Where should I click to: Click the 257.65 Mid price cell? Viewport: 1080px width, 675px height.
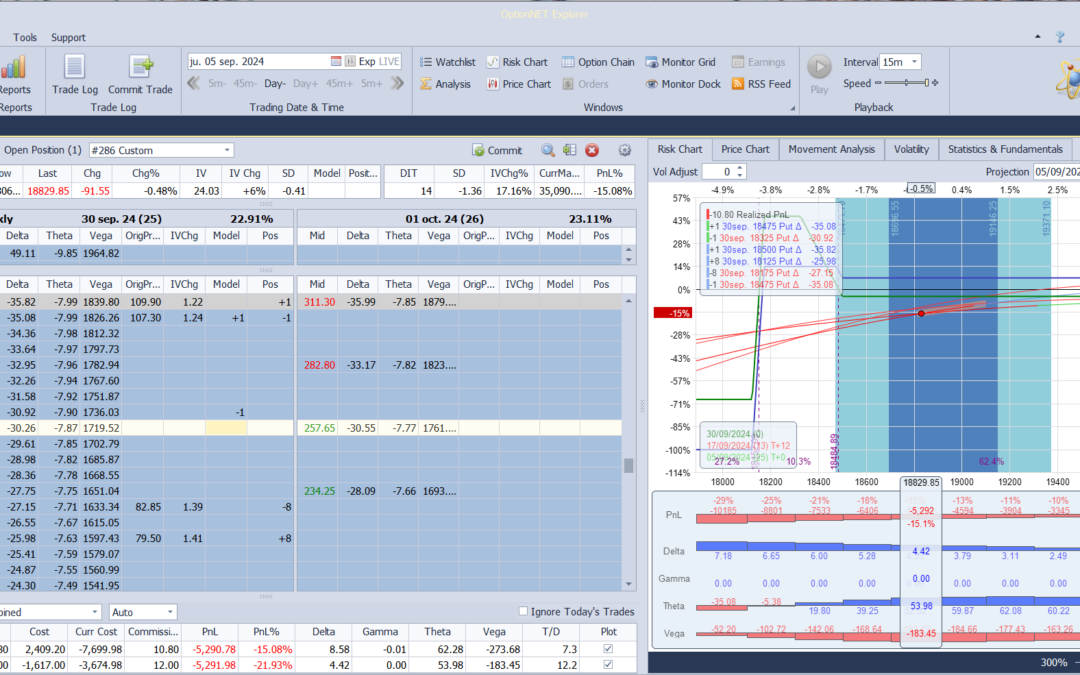tap(318, 428)
